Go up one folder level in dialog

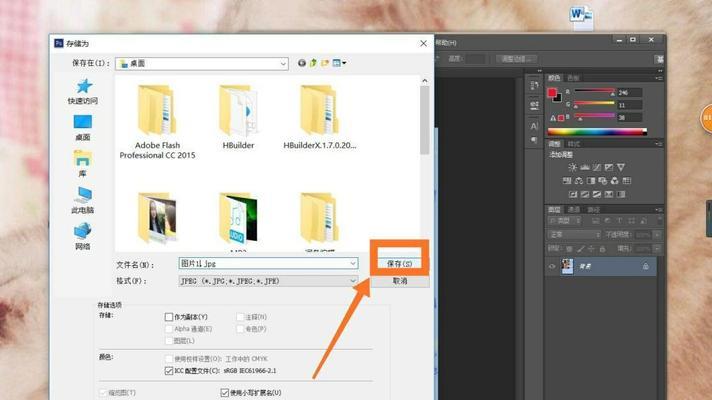[x=313, y=63]
